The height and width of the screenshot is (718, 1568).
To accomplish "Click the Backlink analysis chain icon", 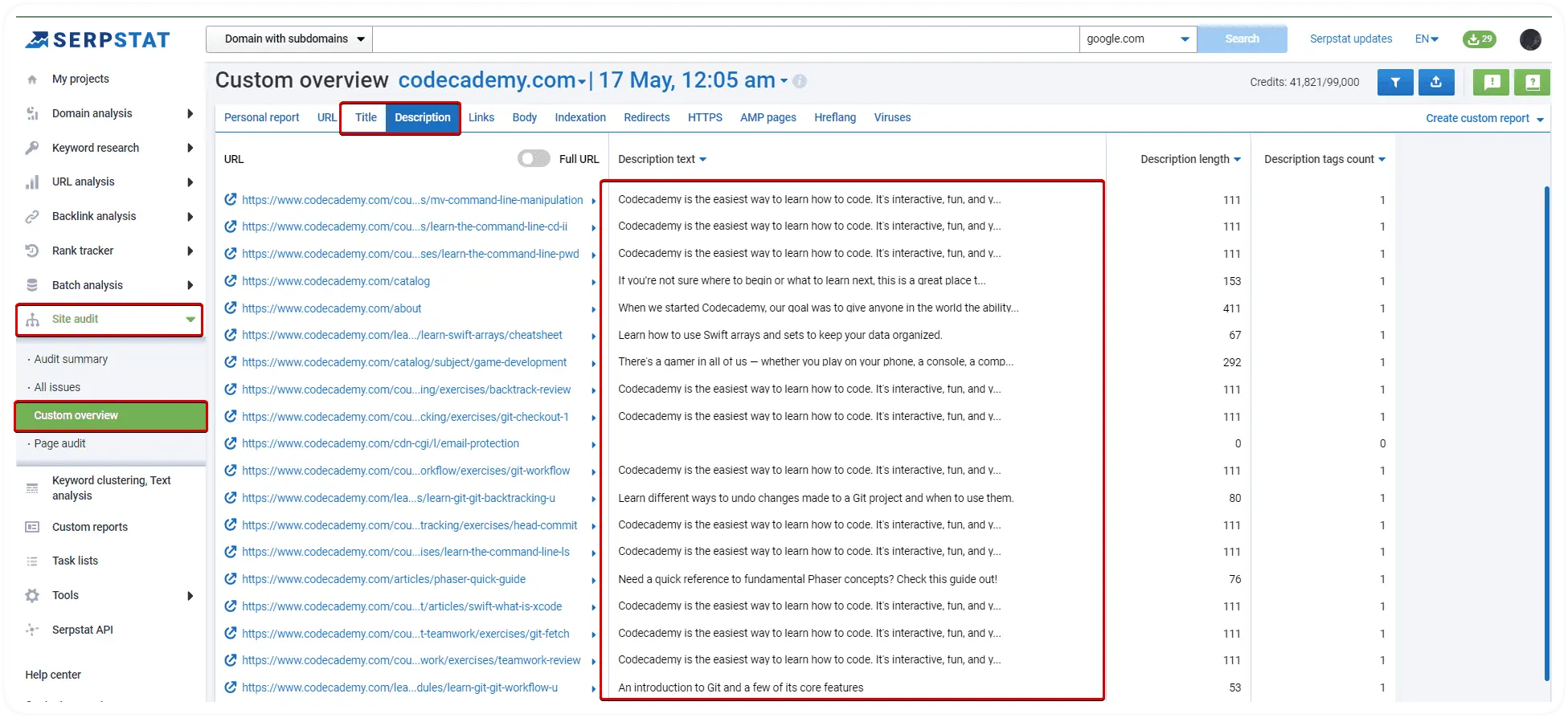I will [32, 217].
